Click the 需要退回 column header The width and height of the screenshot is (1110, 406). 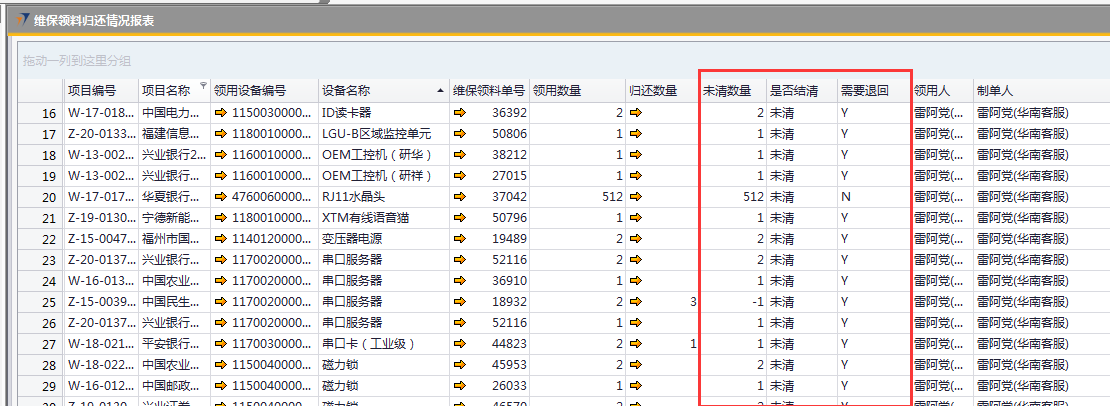click(x=864, y=91)
